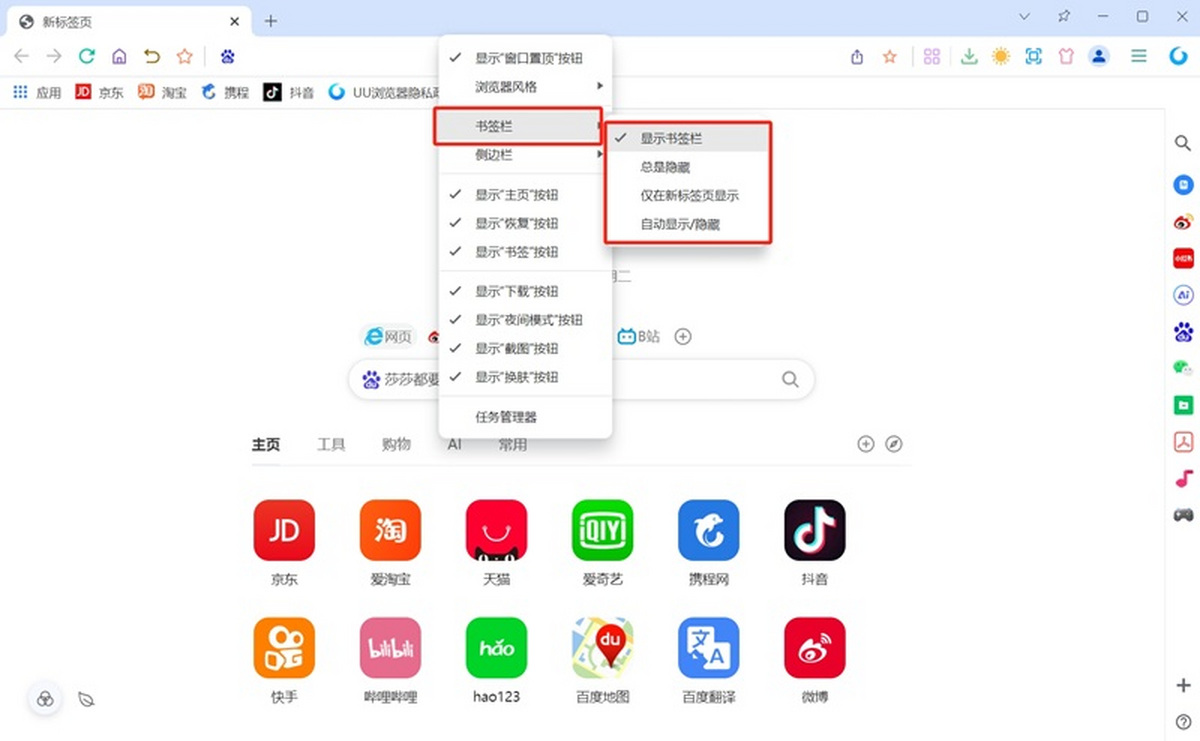This screenshot has width=1200, height=741.
Task: Open Baidu paw icon in sidebar
Action: (x=1183, y=331)
